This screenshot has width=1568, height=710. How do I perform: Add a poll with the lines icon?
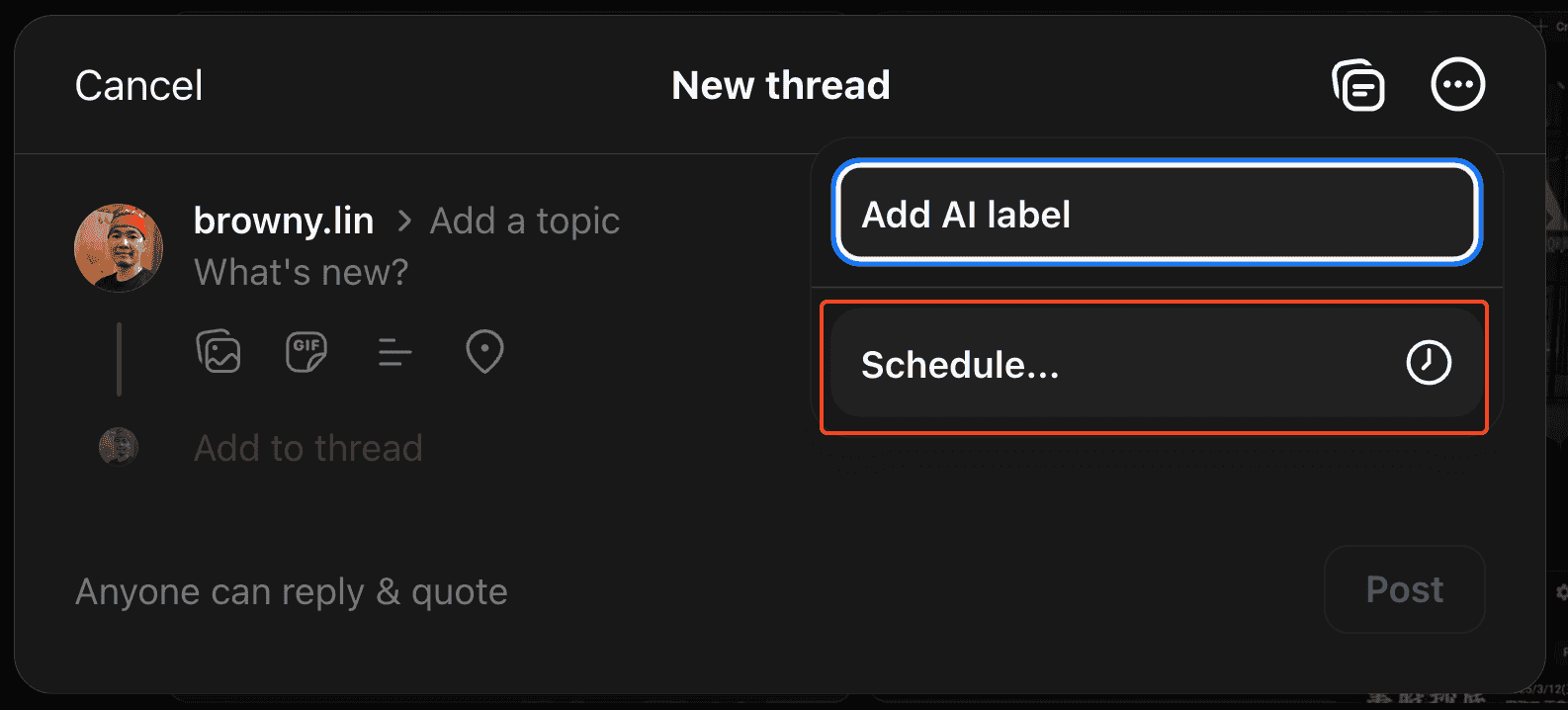pyautogui.click(x=394, y=351)
